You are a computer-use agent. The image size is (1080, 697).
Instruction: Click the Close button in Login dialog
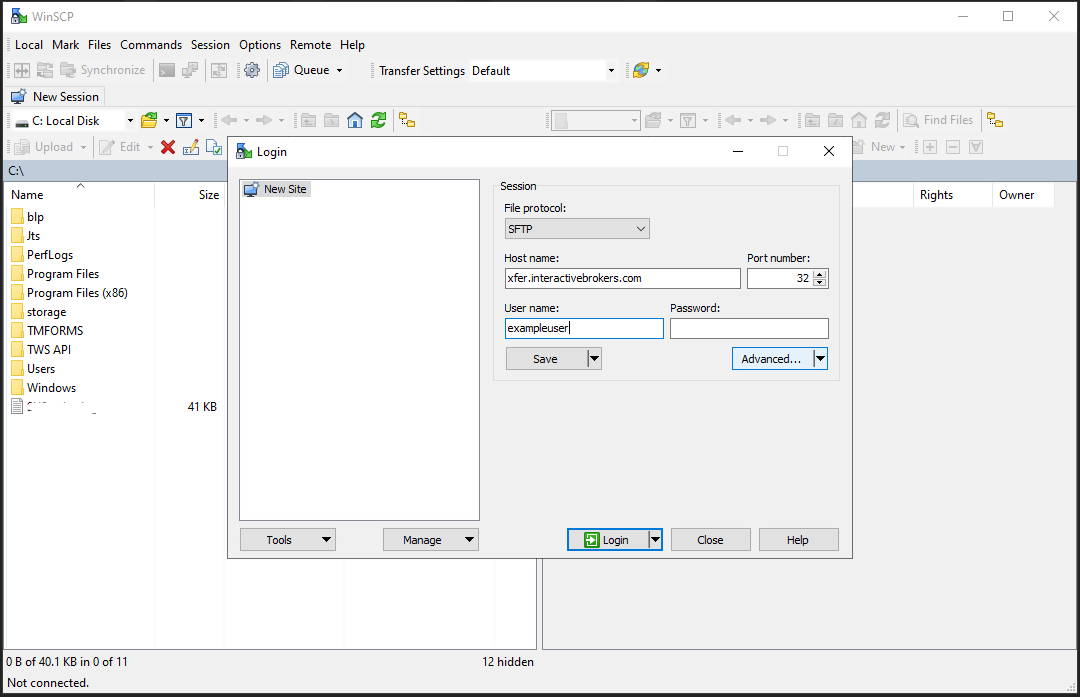710,540
